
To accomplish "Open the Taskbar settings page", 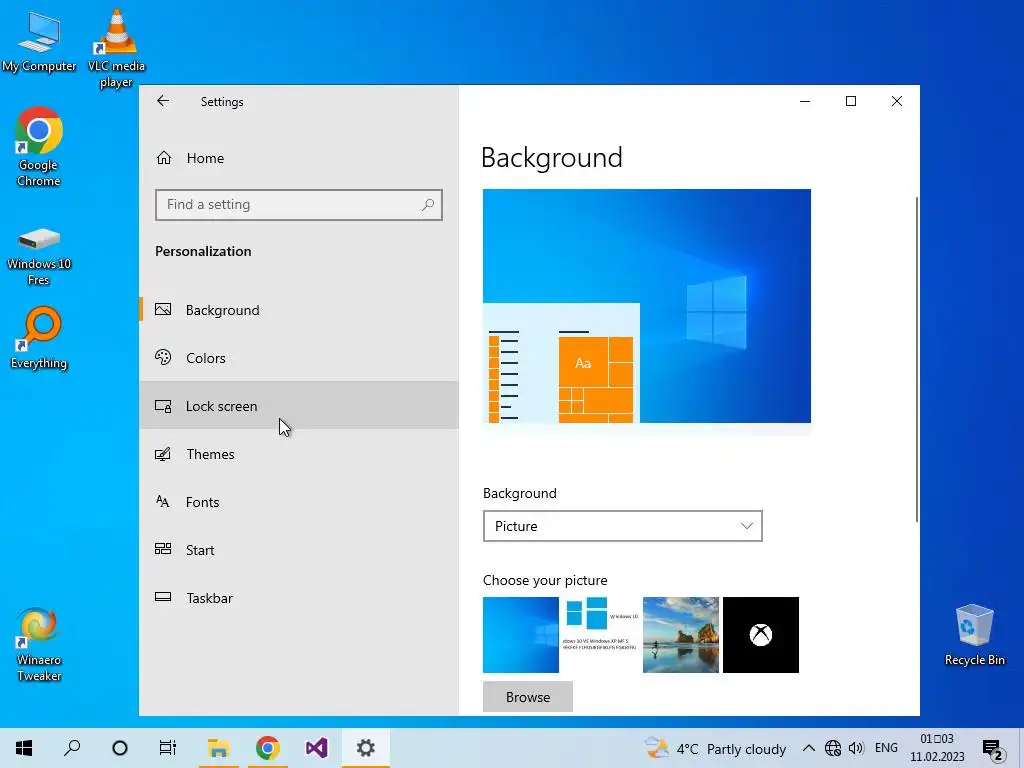I will pos(299,598).
